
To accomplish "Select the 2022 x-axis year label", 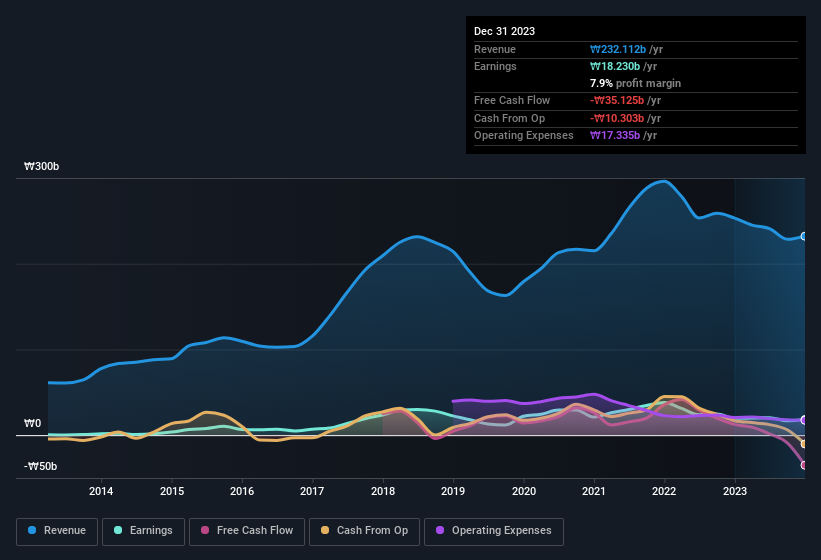I will [x=664, y=491].
